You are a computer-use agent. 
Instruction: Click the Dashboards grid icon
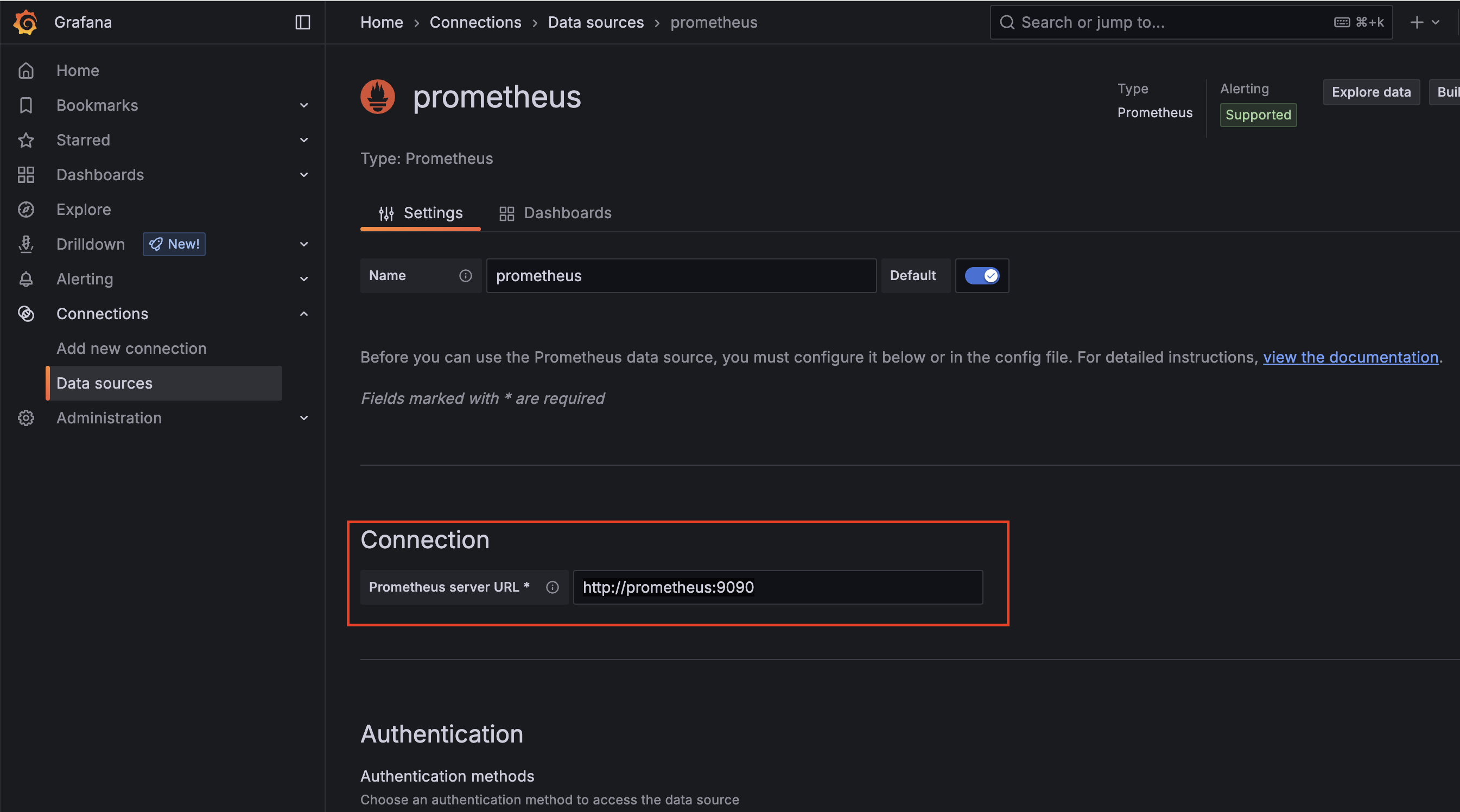click(26, 175)
